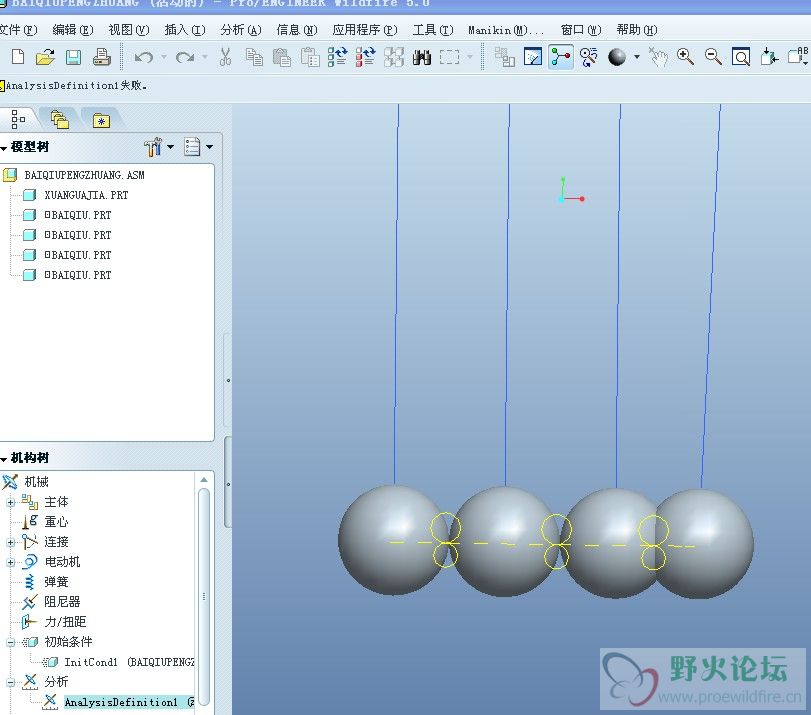The height and width of the screenshot is (715, 811).
Task: Collapse the 机构树 panel header
Action: (x=4, y=459)
